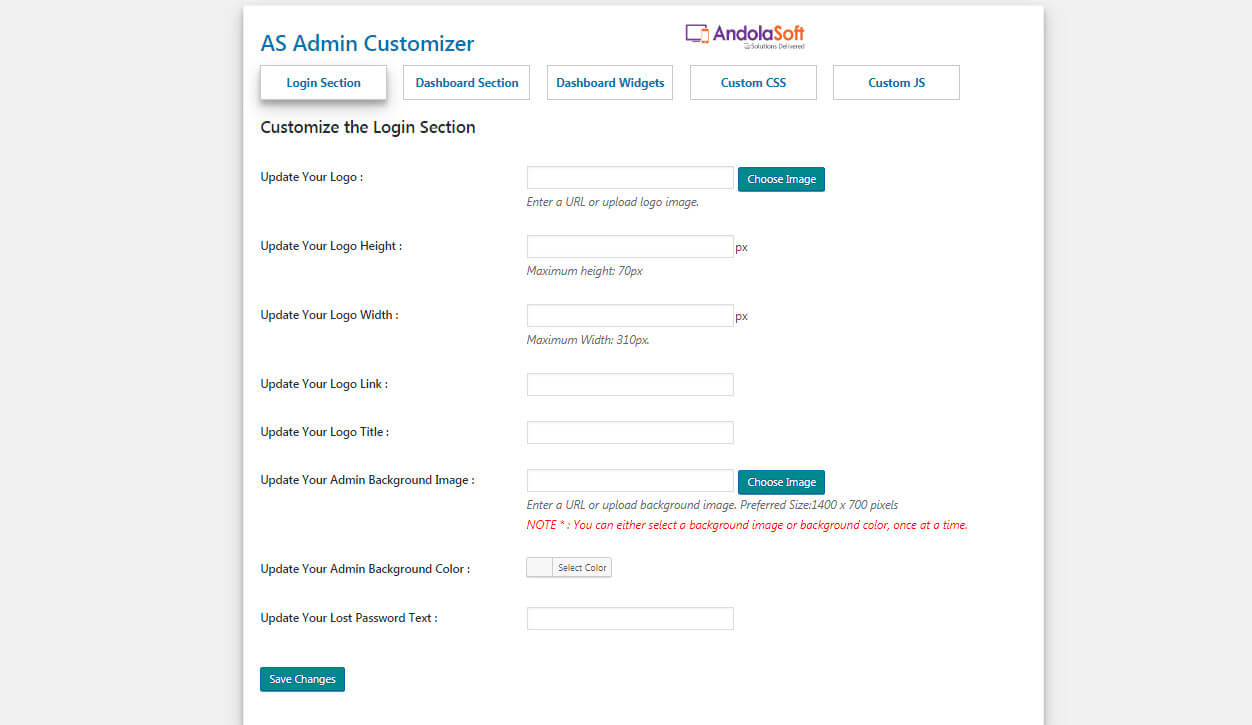
Task: Open the Custom JS tab
Action: (896, 83)
